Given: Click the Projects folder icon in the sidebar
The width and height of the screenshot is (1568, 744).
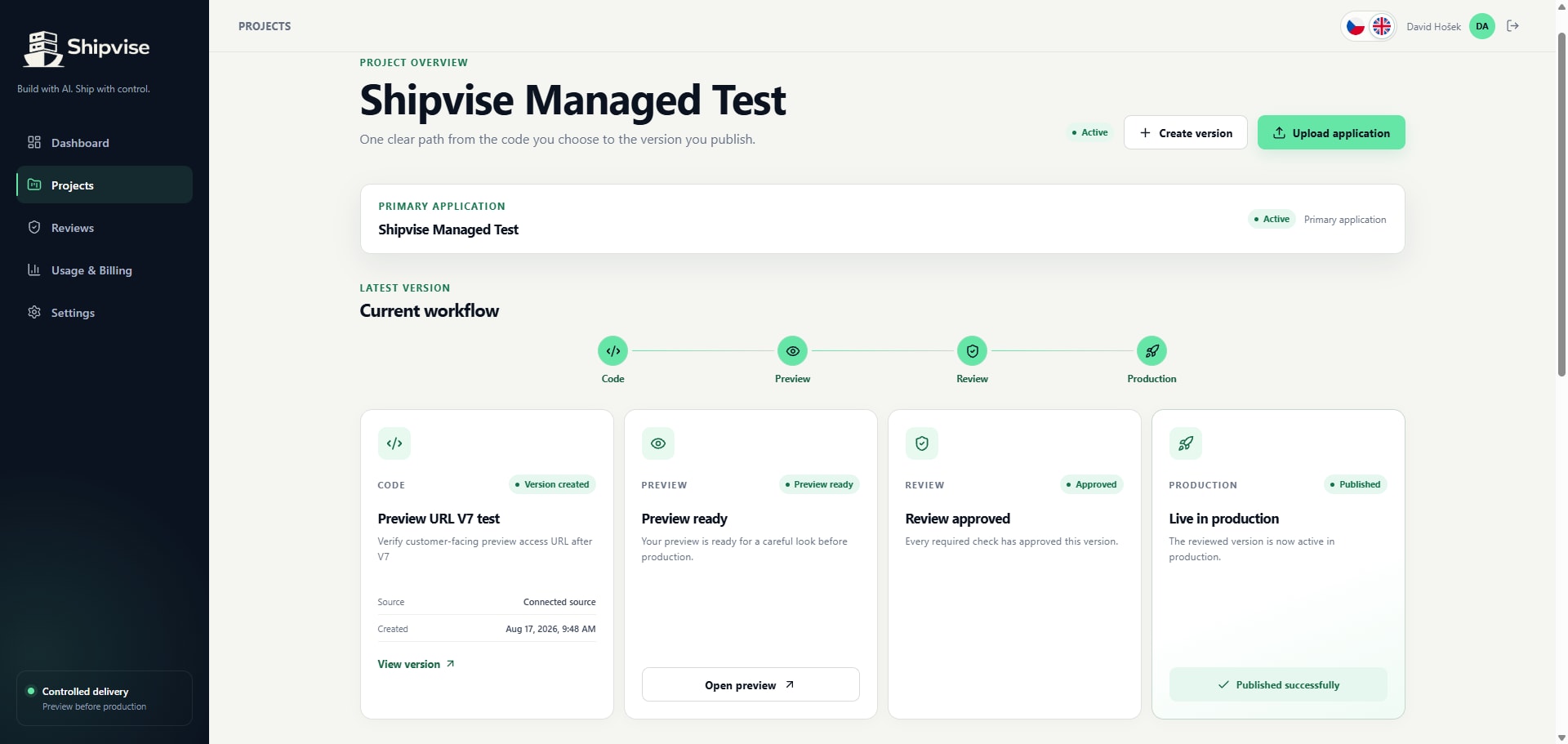Looking at the screenshot, I should click(34, 185).
